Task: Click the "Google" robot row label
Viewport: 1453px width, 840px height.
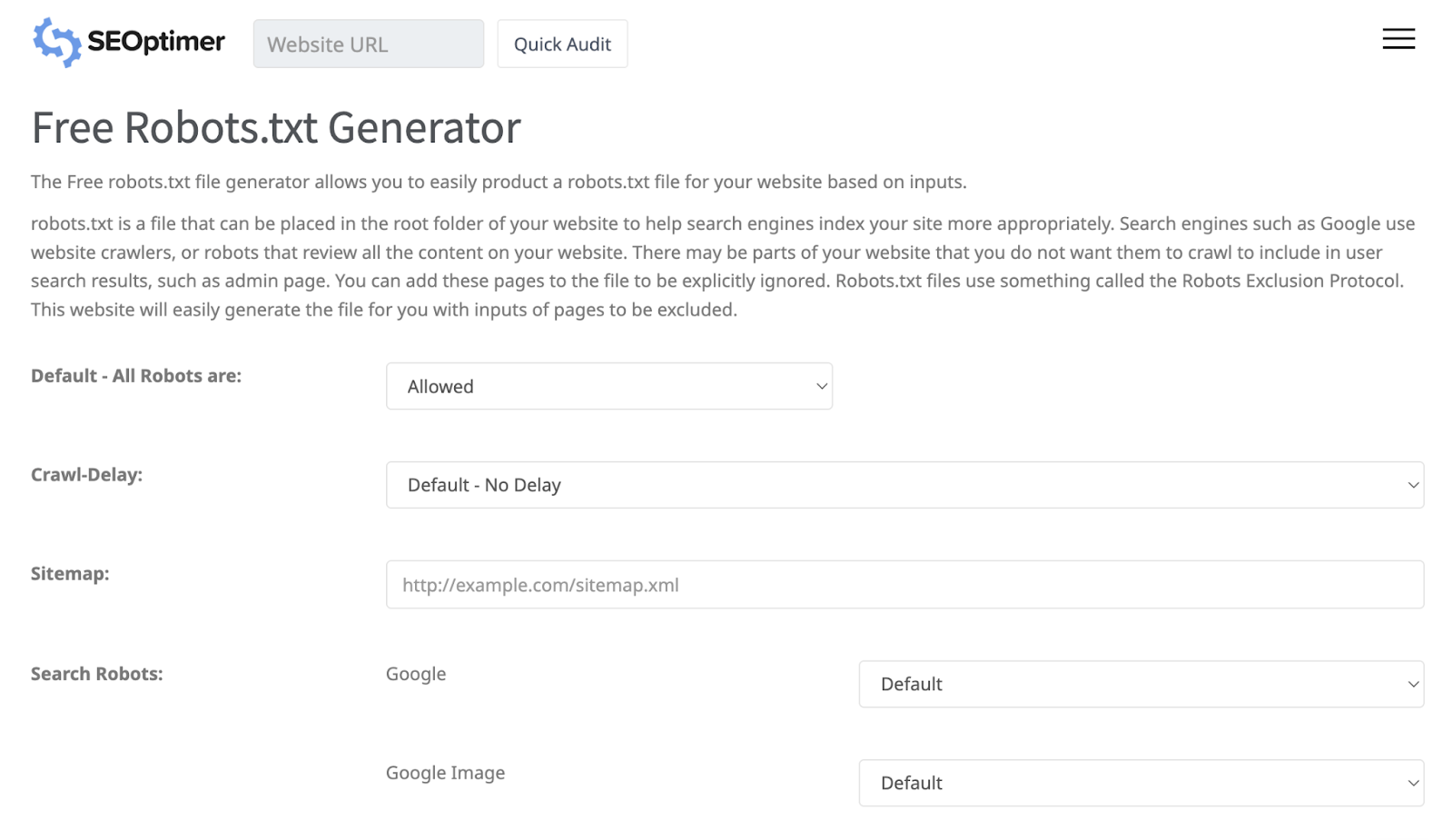Action: pyautogui.click(x=416, y=674)
